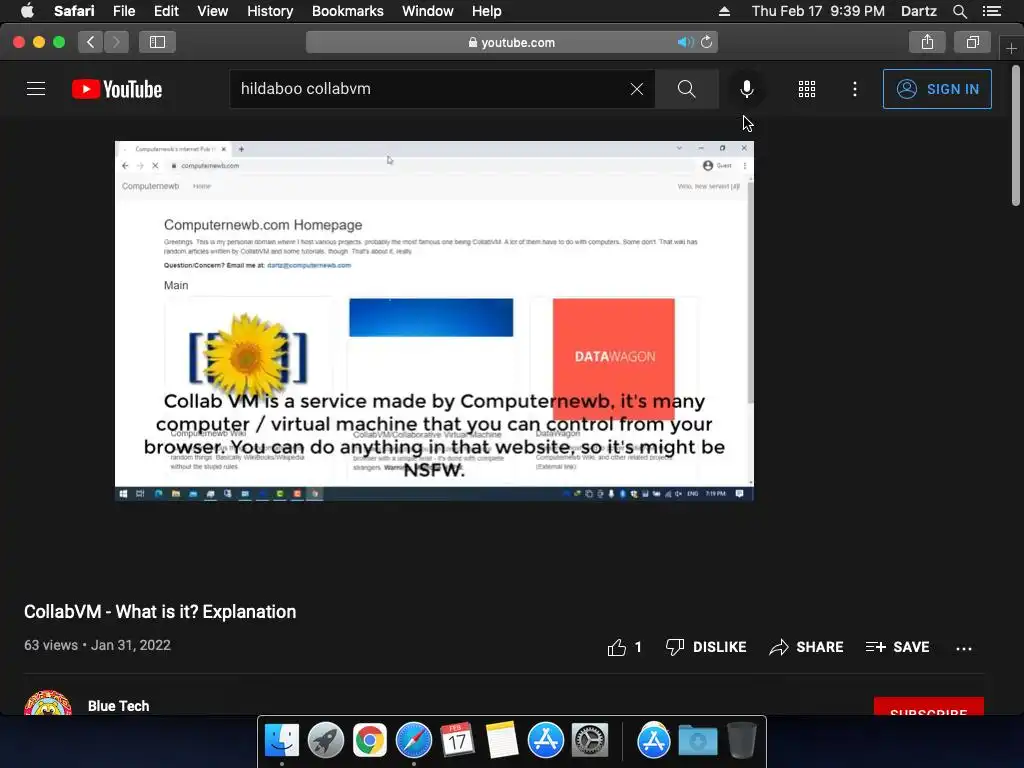Clear the search box with X
The height and width of the screenshot is (768, 1024).
[x=637, y=89]
